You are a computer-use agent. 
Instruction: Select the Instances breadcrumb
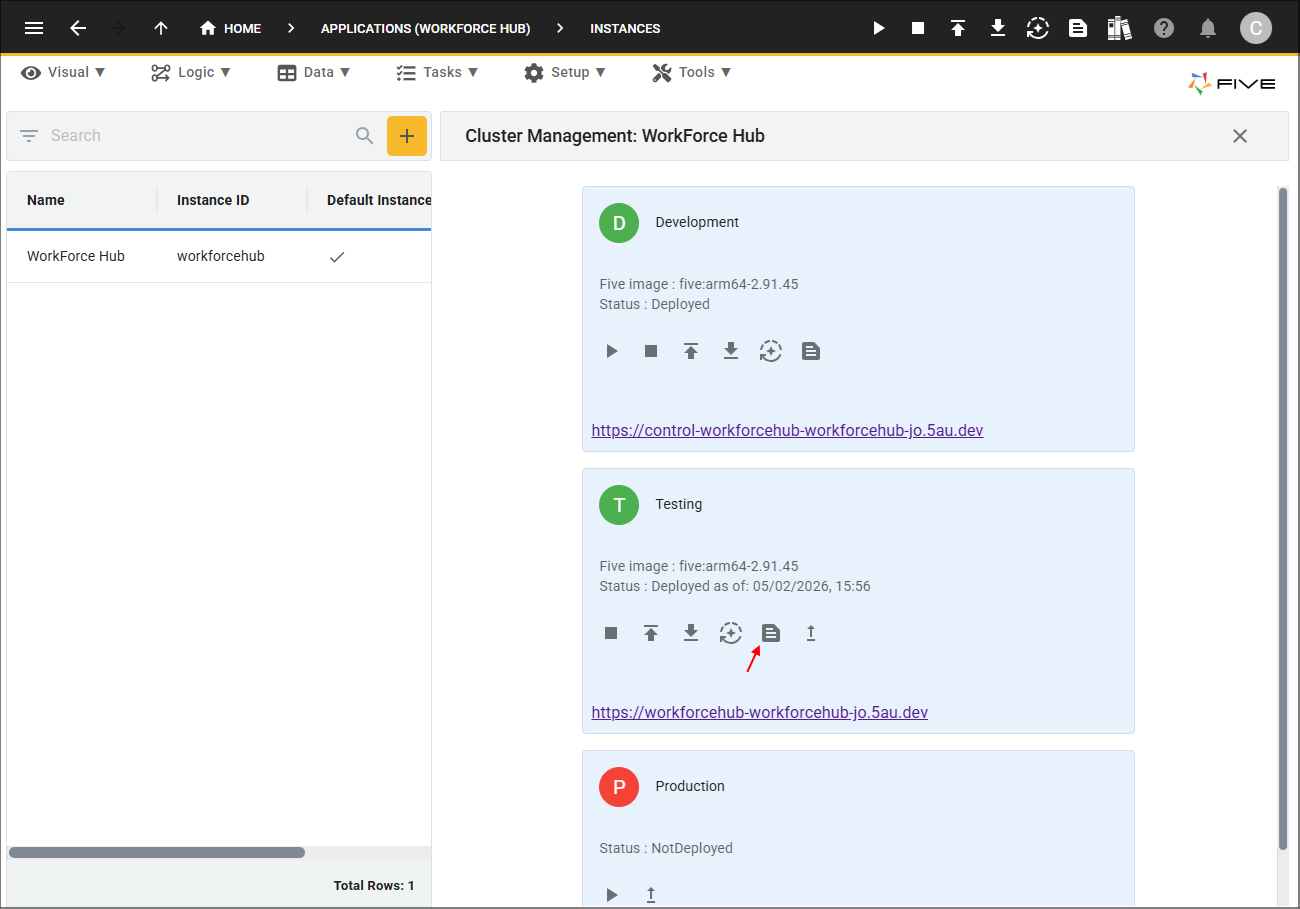pyautogui.click(x=625, y=28)
